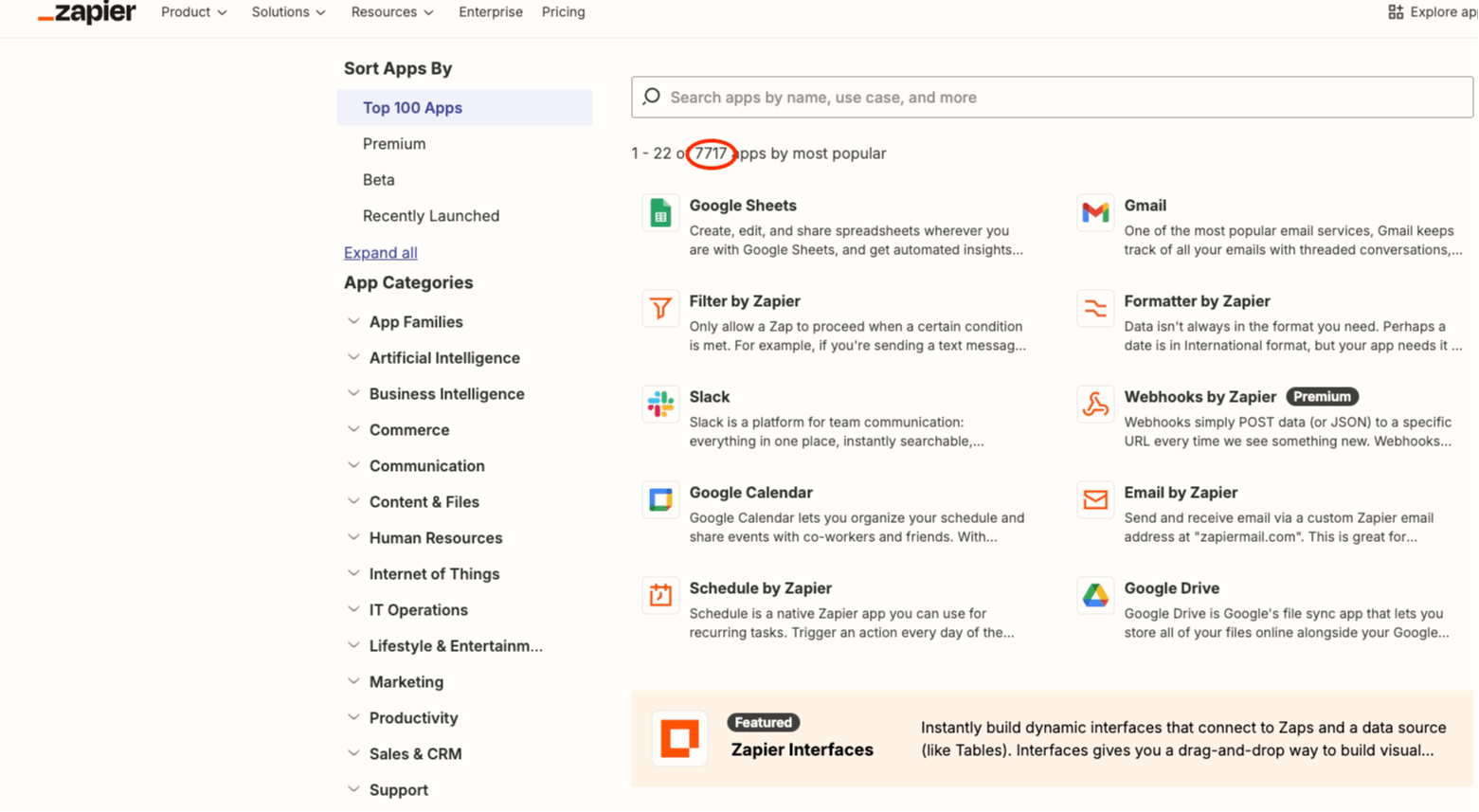
Task: Open the Gmail title link
Action: [x=1145, y=206]
